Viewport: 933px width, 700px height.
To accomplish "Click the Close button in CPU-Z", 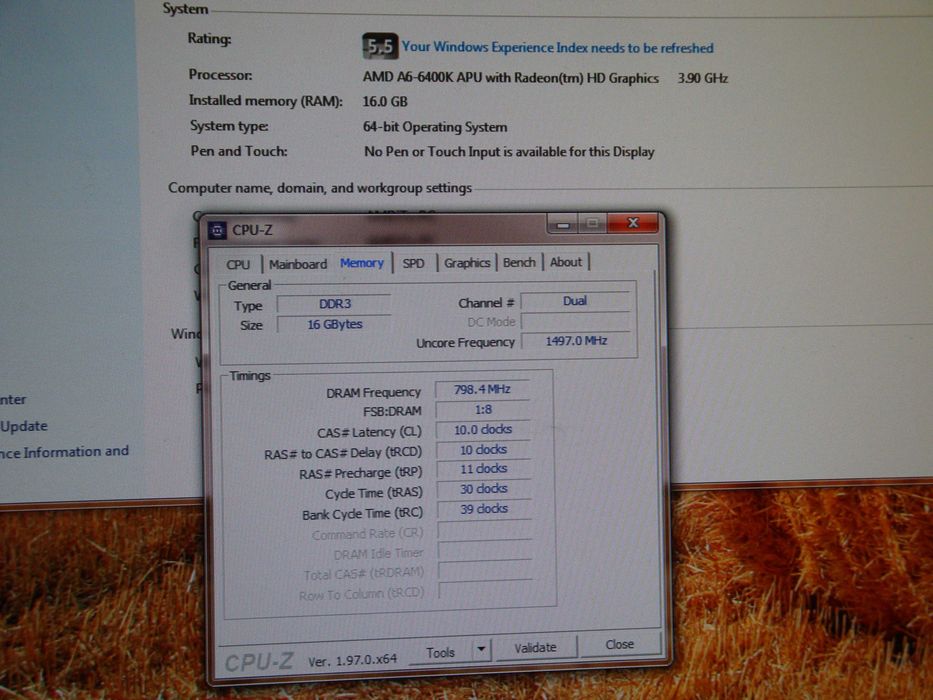I will tap(619, 645).
